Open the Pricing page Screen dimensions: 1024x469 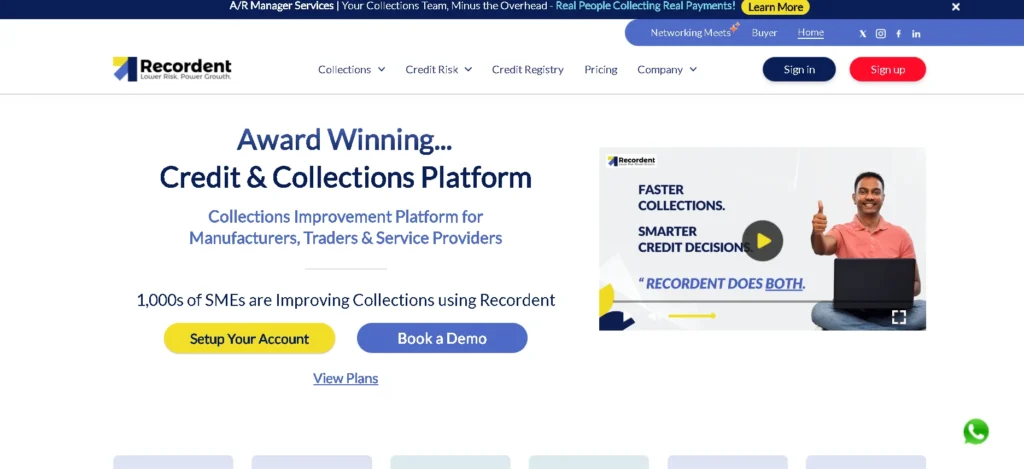tap(601, 69)
